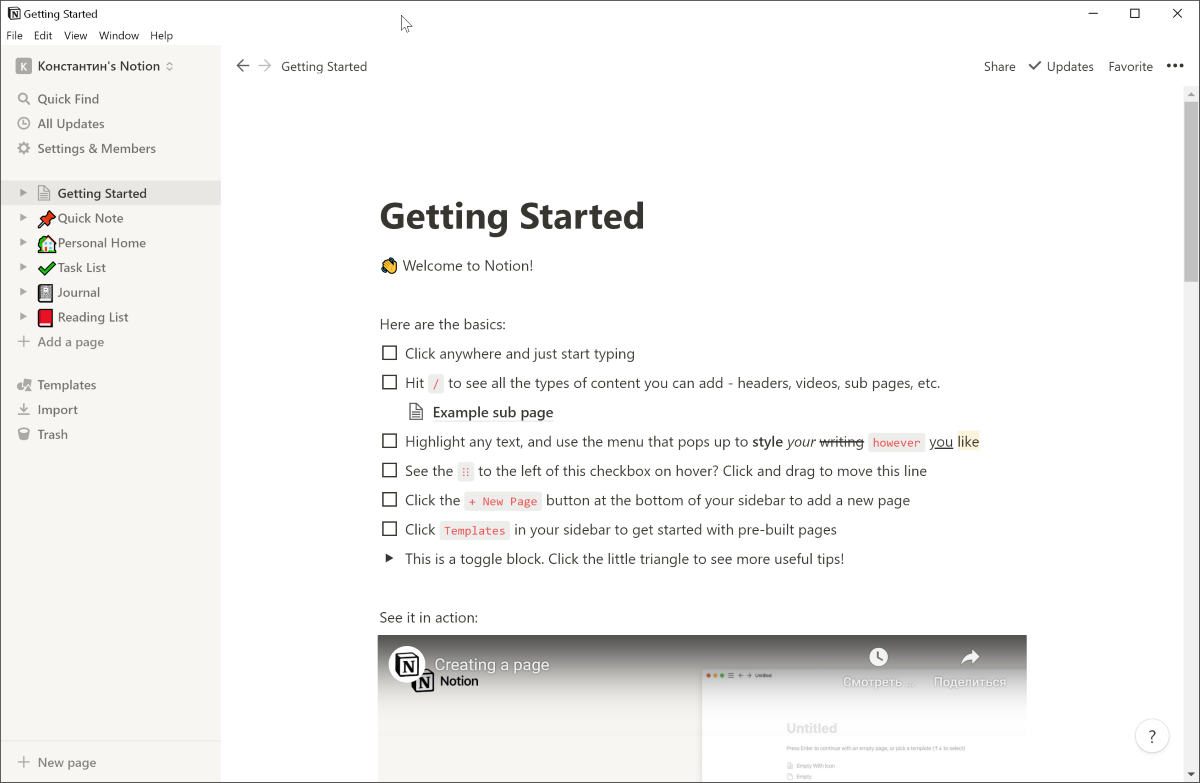This screenshot has height=783, width=1200.
Task: Open the File menu
Action: [x=14, y=35]
